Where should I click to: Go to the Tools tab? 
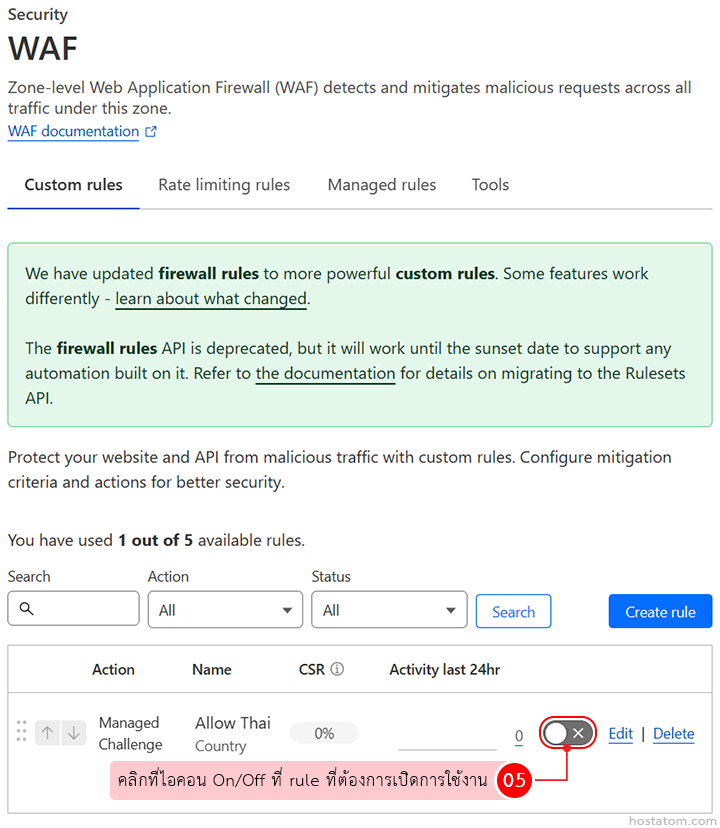(490, 185)
